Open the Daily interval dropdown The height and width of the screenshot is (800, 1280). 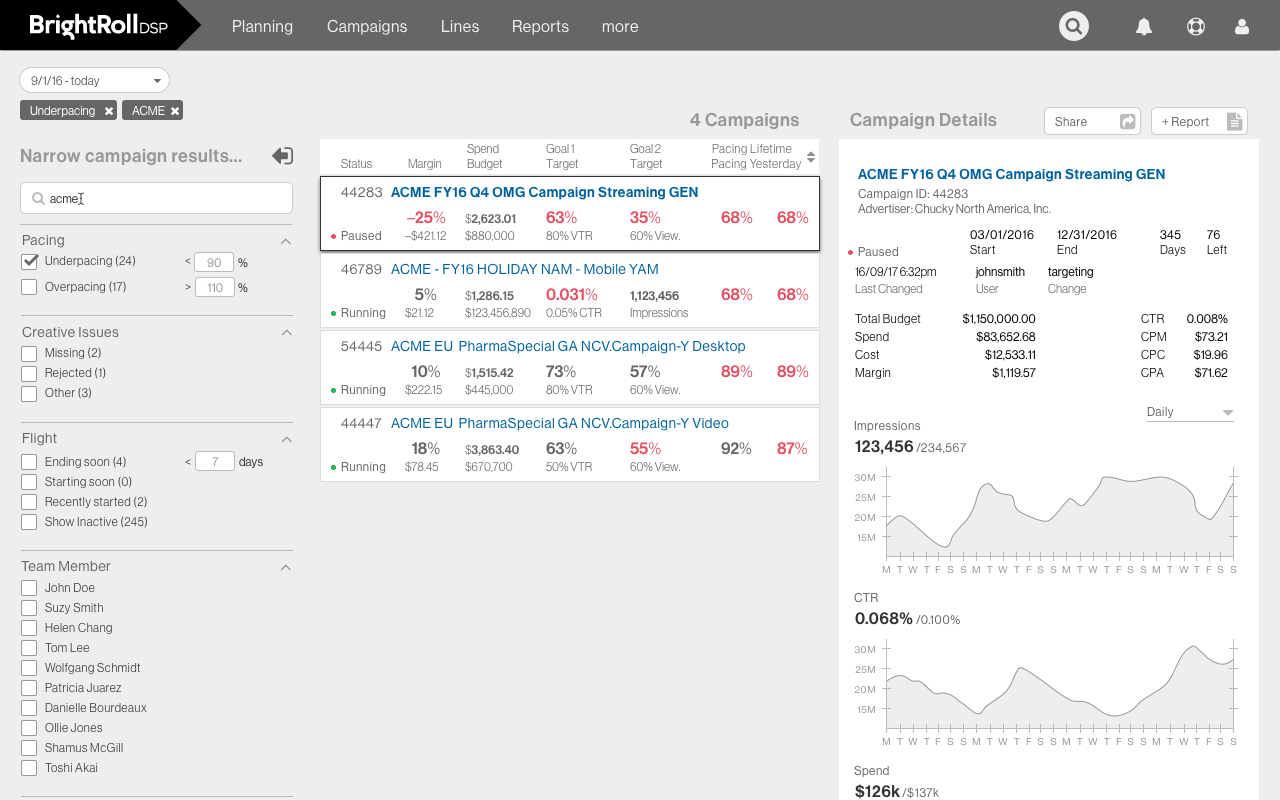[1189, 411]
